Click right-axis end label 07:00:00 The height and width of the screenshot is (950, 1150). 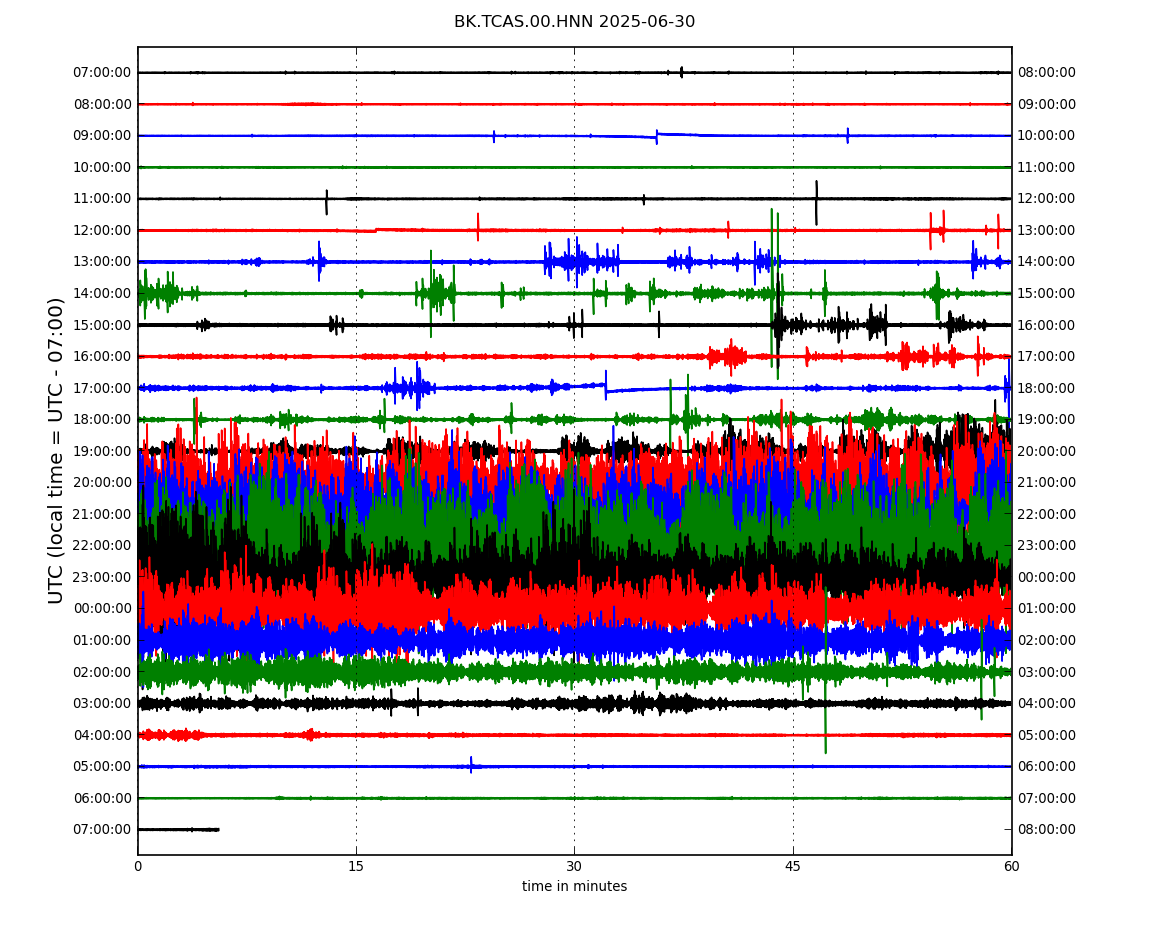pyautogui.click(x=1047, y=798)
